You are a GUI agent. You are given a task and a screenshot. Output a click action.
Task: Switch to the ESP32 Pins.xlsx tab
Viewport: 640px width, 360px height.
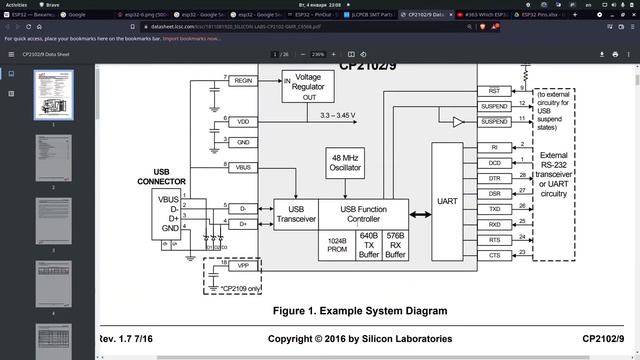539,15
